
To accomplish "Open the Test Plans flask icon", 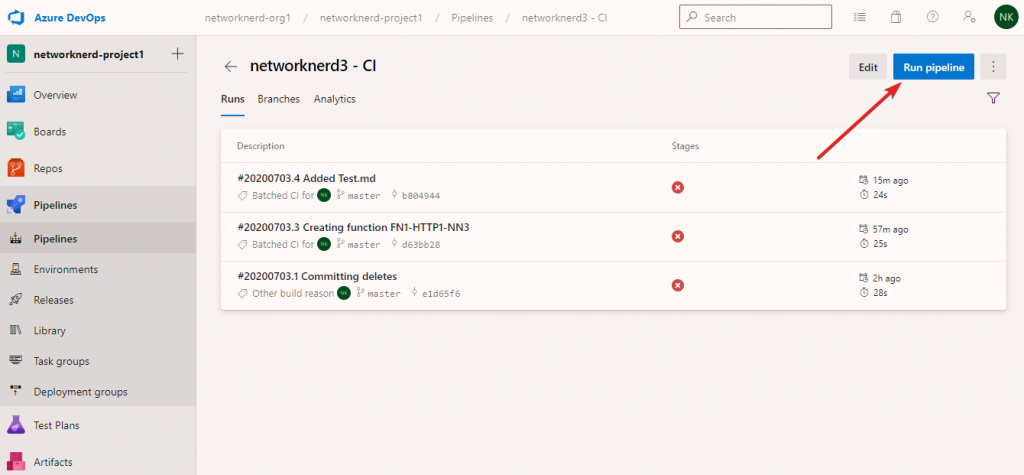I will click(x=16, y=425).
